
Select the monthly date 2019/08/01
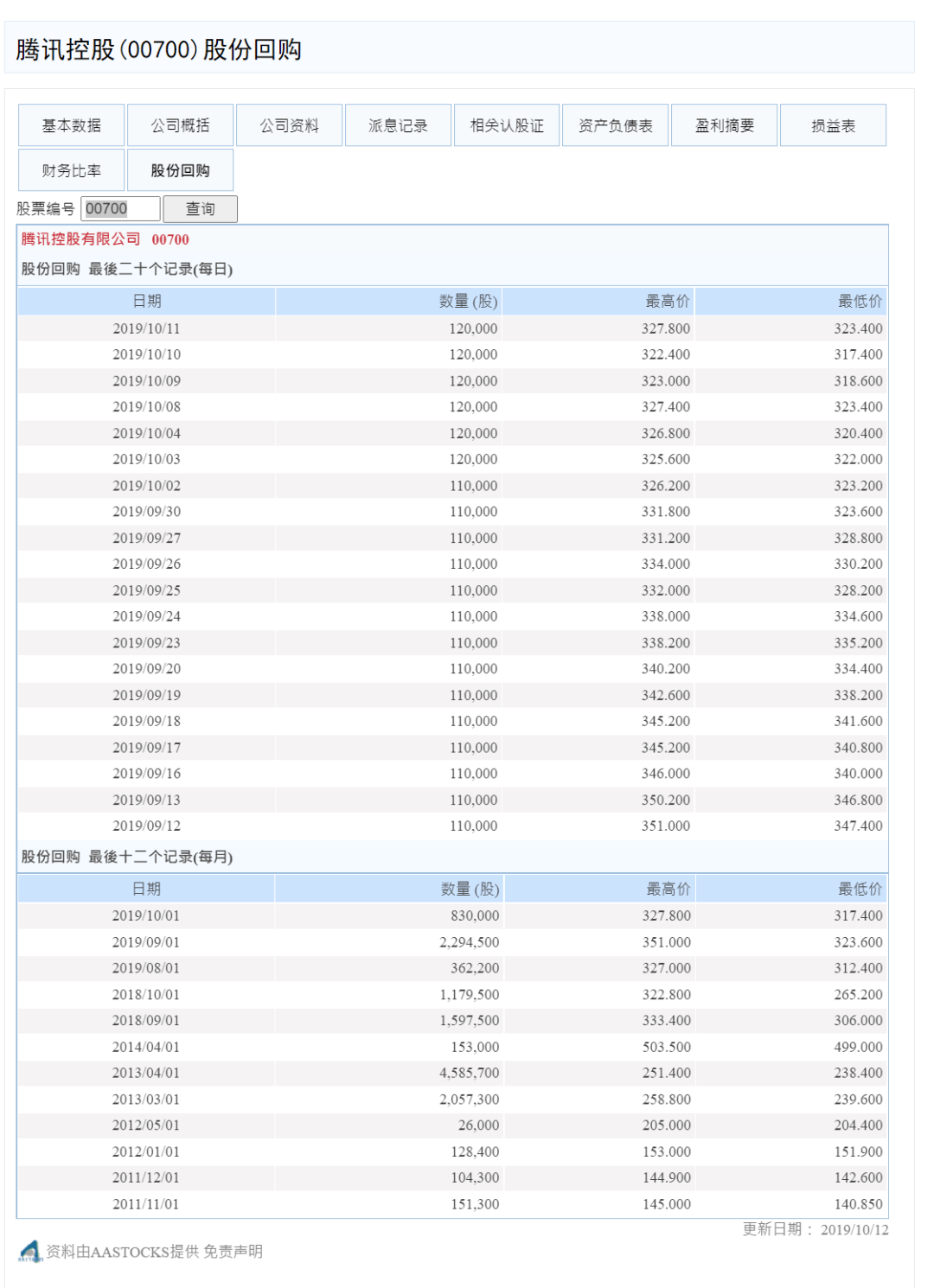(x=146, y=968)
